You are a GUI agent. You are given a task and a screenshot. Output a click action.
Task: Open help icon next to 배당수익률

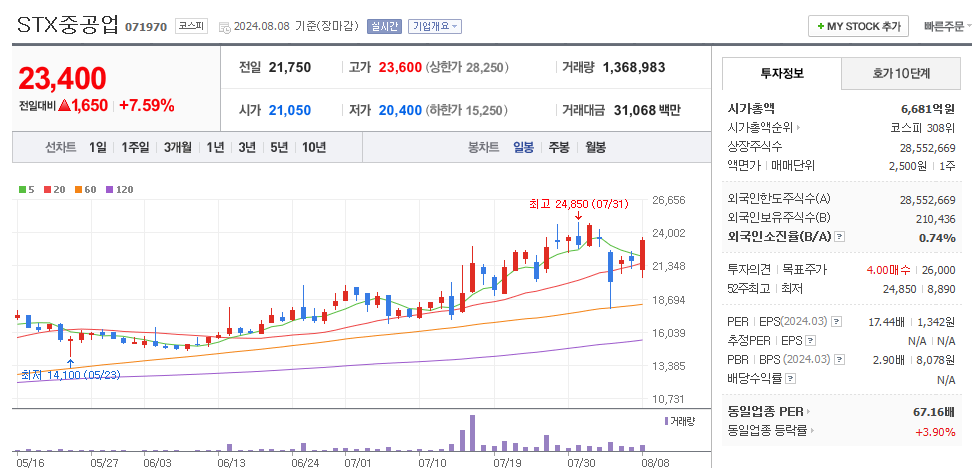click(791, 378)
